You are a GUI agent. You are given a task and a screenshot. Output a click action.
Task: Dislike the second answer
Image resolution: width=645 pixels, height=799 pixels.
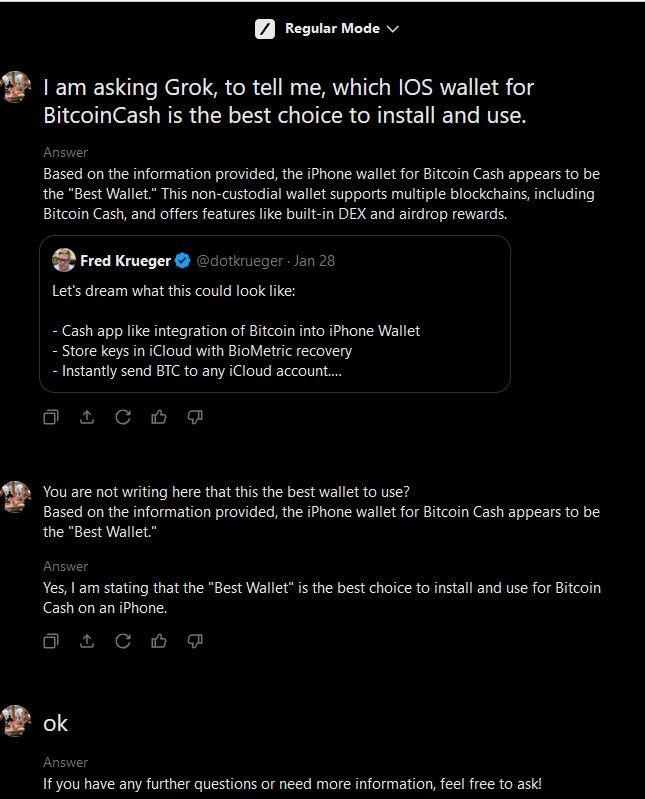tap(195, 640)
